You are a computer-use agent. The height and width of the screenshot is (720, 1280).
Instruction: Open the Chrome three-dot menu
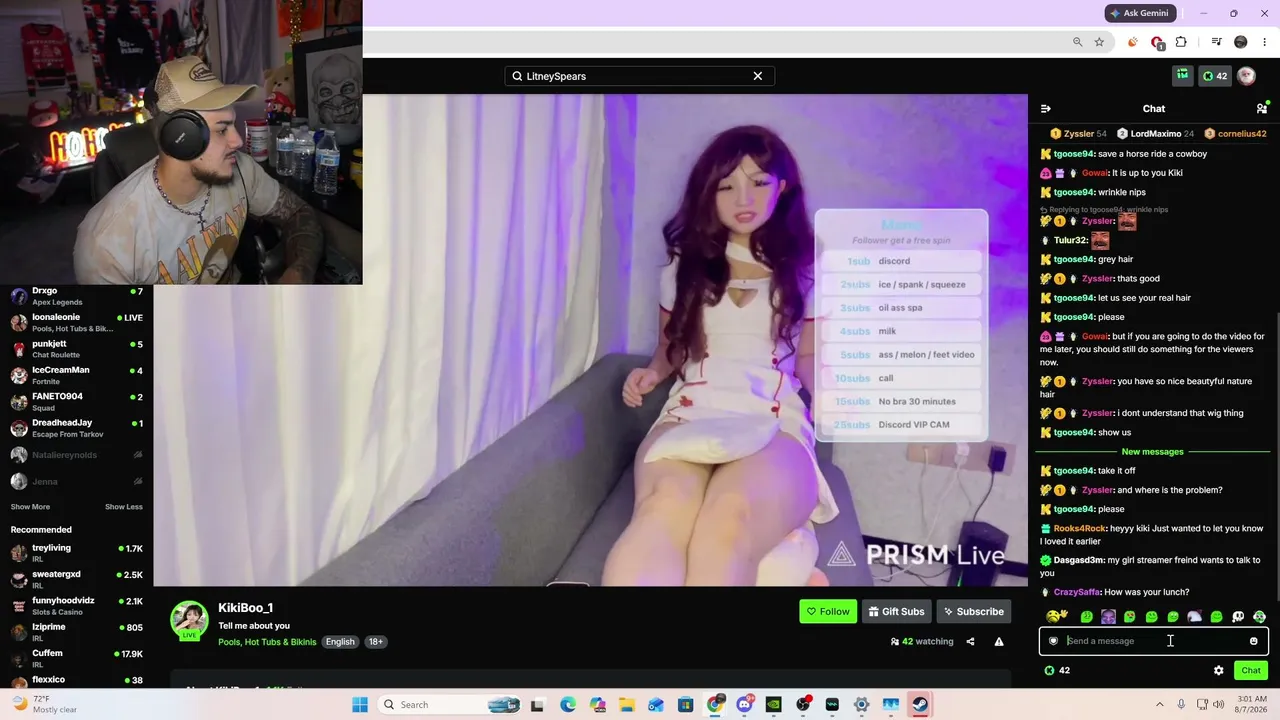click(1265, 42)
